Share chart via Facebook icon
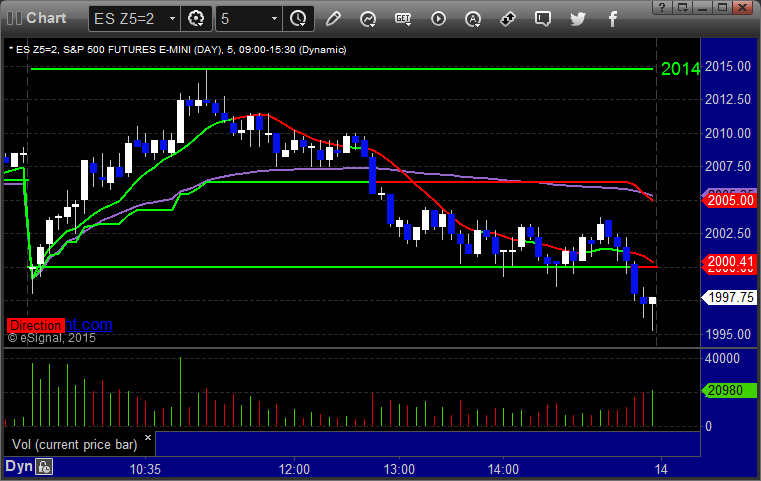The image size is (761, 481). pos(613,19)
